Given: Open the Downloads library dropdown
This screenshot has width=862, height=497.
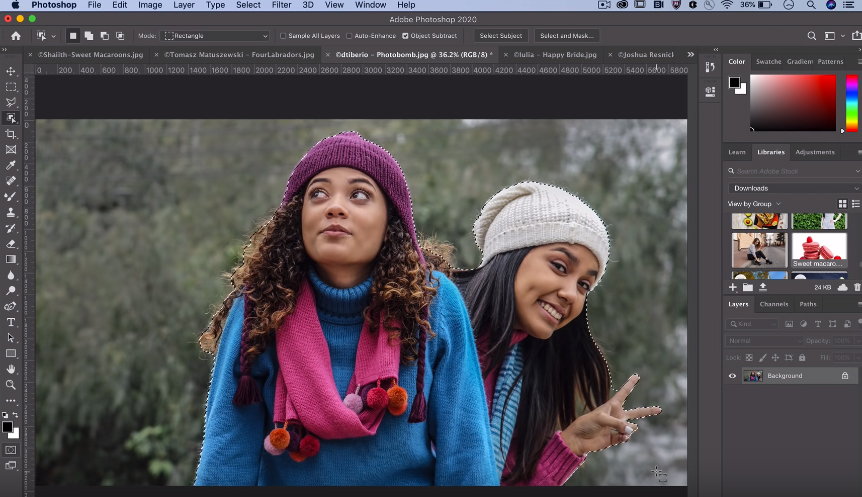Looking at the screenshot, I should (x=794, y=188).
